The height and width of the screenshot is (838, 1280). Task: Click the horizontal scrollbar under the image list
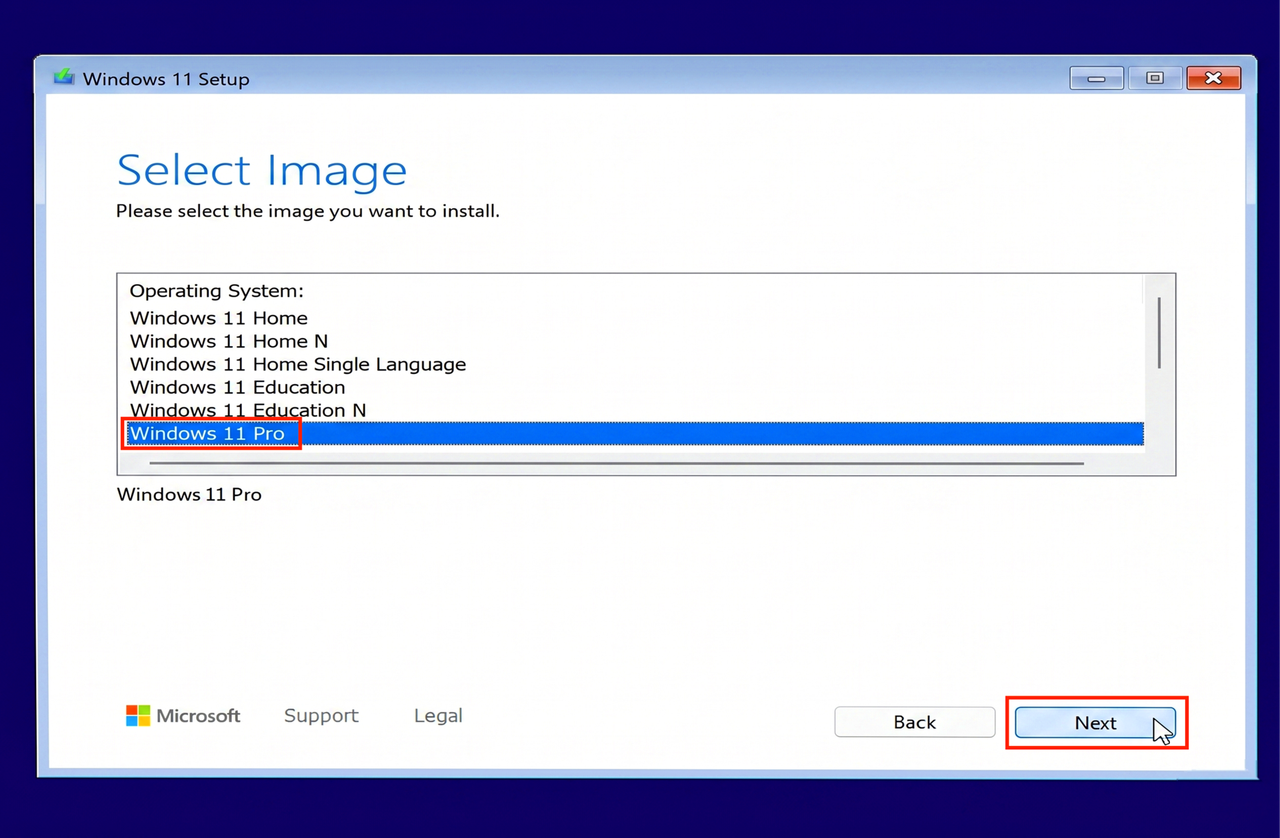616,463
